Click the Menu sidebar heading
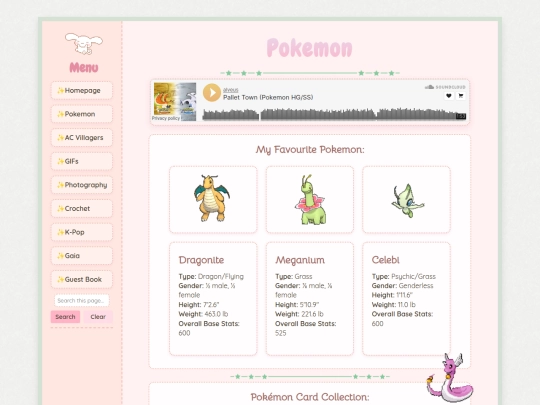 (84, 68)
